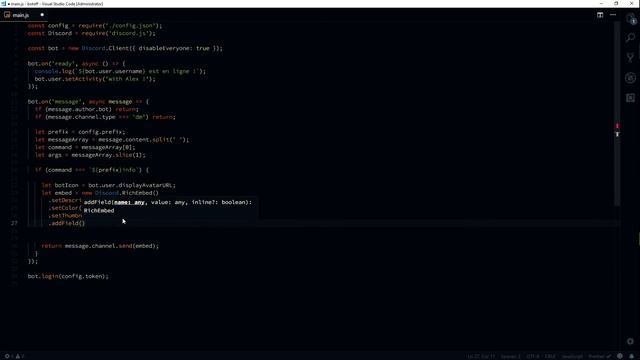Screen dimensions: 640x360
Task: Open the Debug view in the activity bar
Action: click(x=631, y=78)
